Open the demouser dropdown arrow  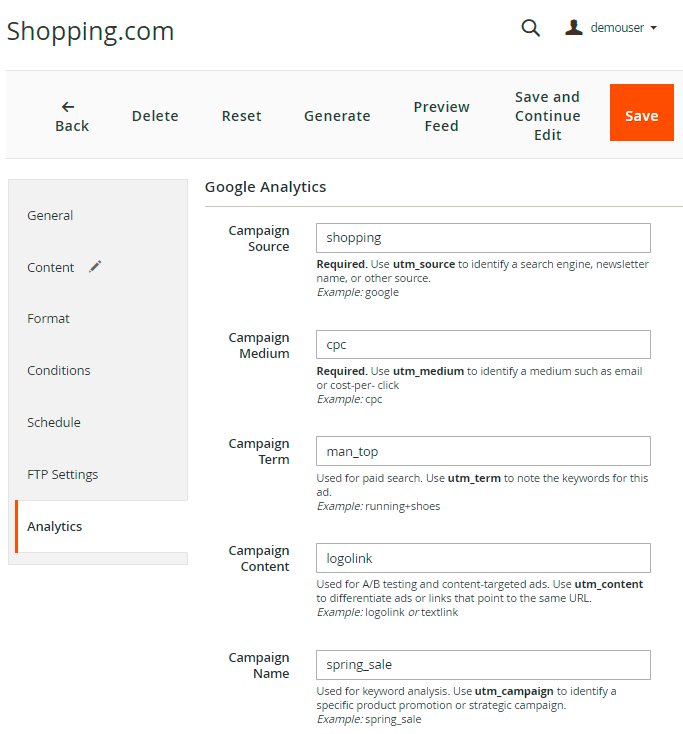(x=654, y=28)
